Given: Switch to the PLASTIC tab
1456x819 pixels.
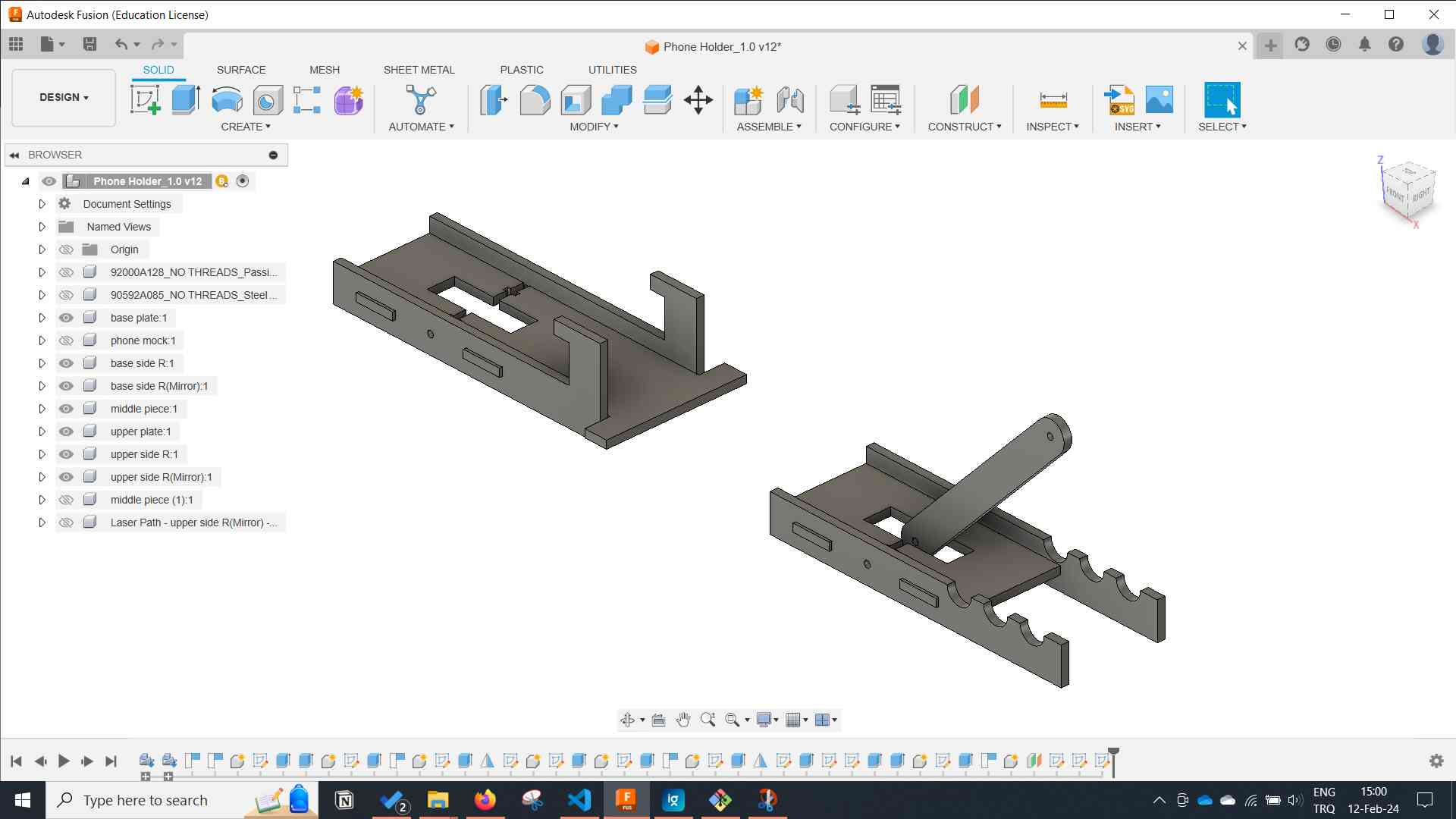Looking at the screenshot, I should (522, 70).
